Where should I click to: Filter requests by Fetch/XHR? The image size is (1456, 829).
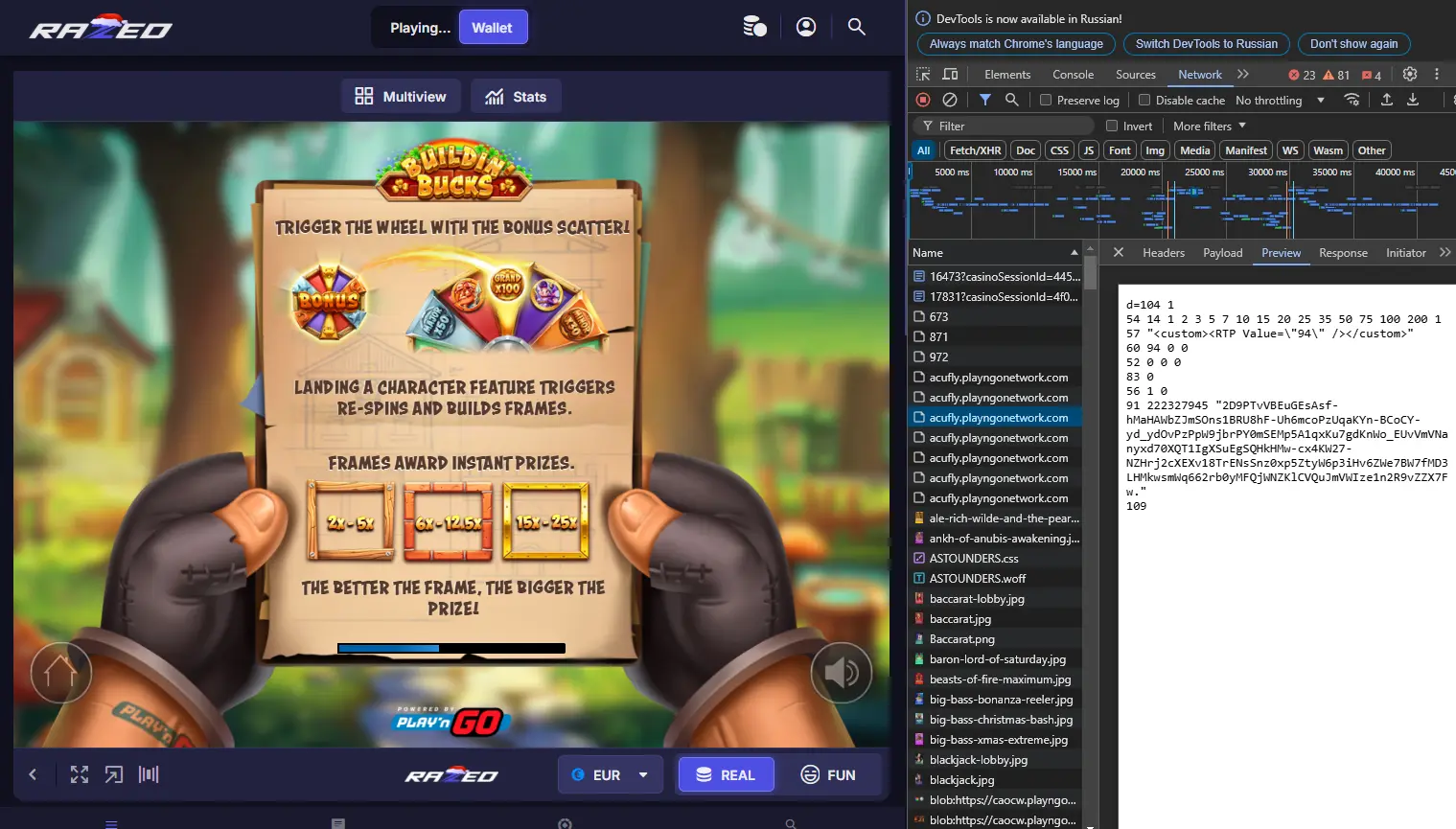(x=975, y=150)
